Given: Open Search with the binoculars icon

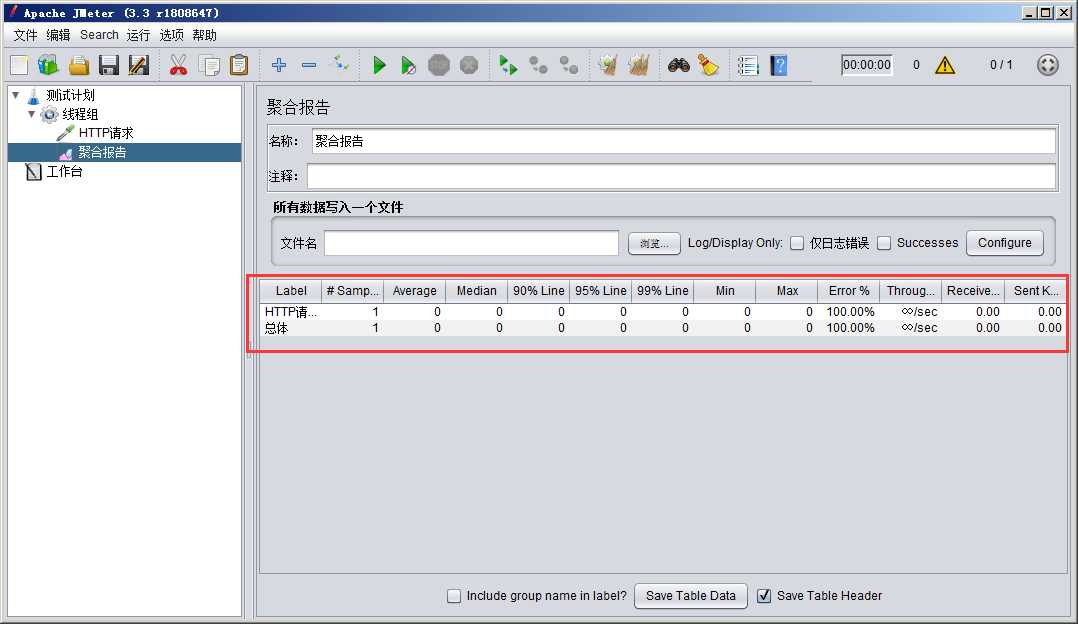Looking at the screenshot, I should pyautogui.click(x=679, y=65).
